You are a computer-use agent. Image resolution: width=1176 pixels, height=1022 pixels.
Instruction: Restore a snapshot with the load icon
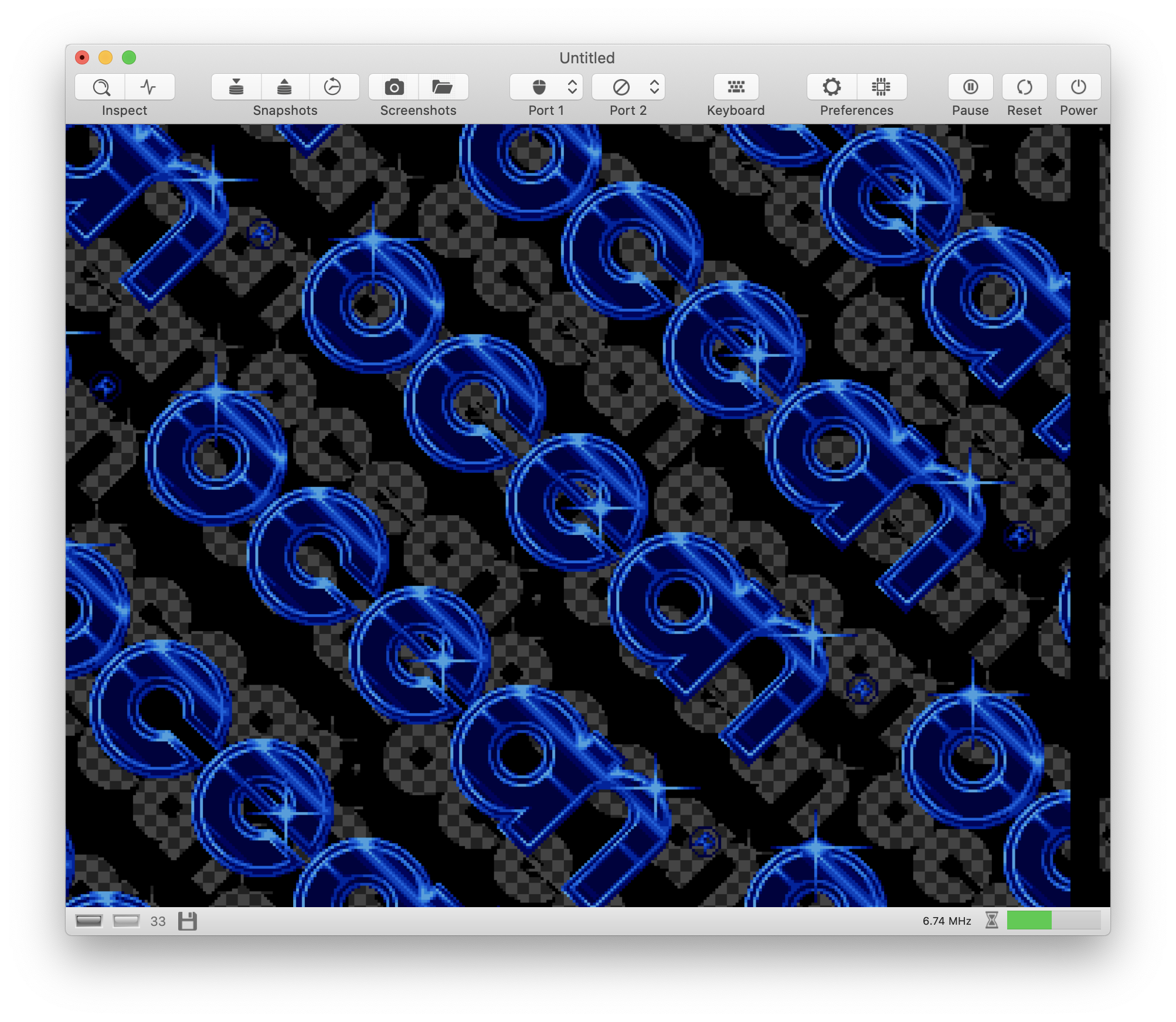(285, 87)
